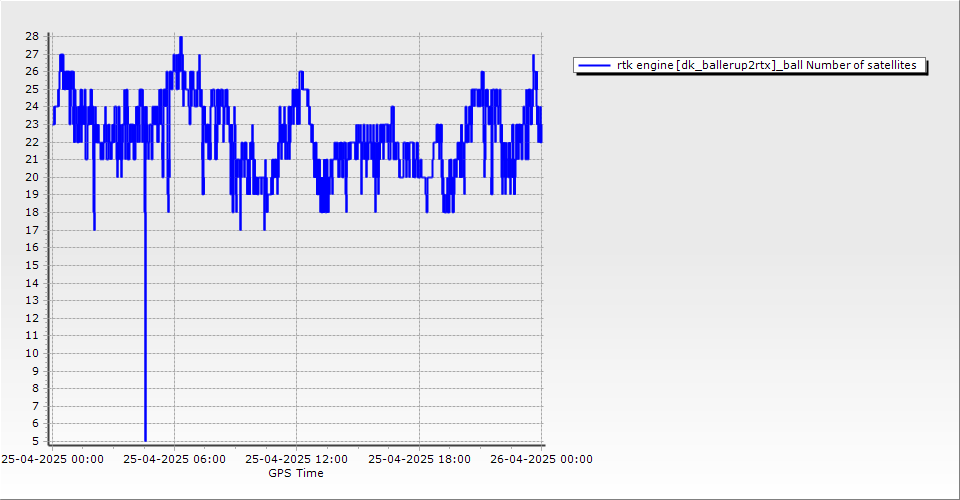Select the y-axis tick label 20
The height and width of the screenshot is (500, 960).
tap(32, 177)
